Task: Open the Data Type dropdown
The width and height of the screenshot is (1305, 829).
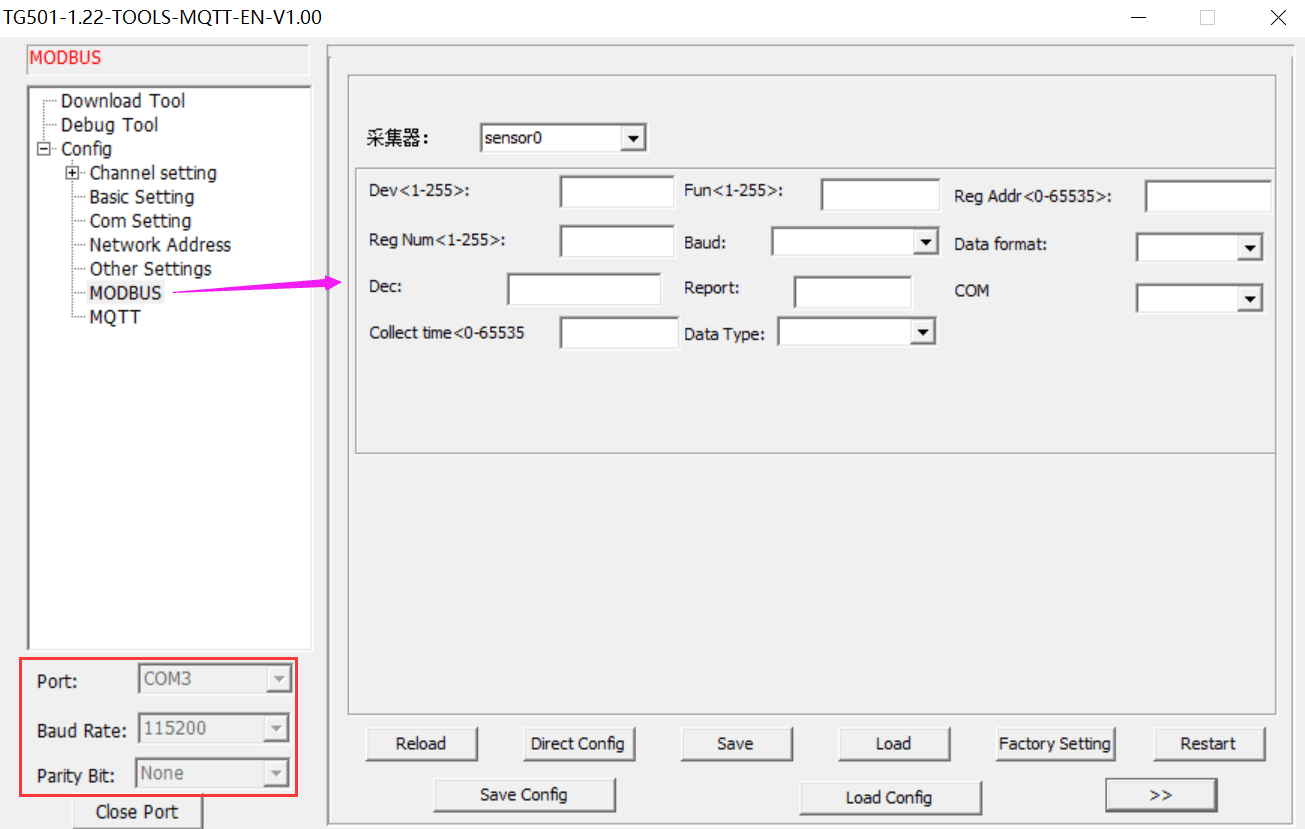Action: (924, 331)
